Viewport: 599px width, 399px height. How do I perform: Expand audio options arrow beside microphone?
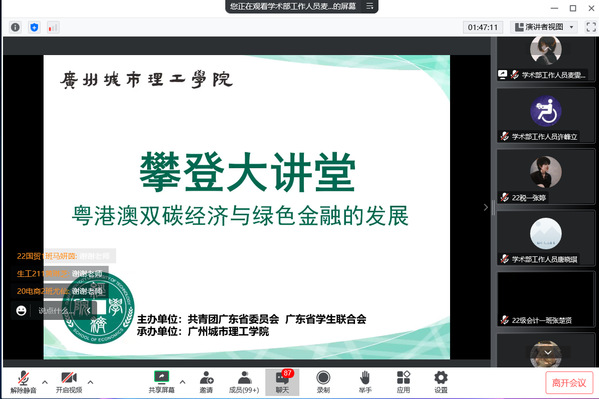click(x=45, y=382)
